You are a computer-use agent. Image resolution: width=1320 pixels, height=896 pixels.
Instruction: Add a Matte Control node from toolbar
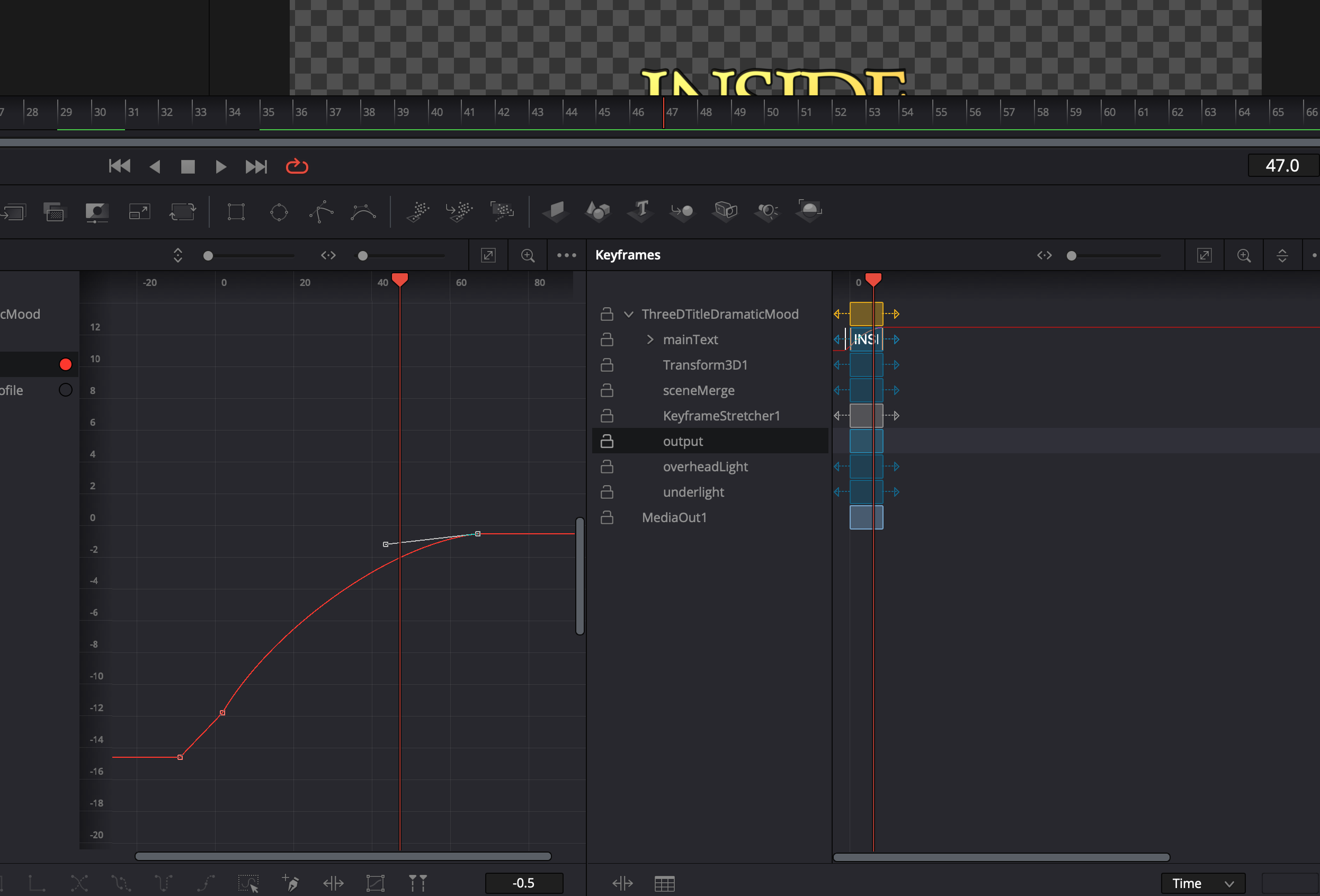click(x=96, y=212)
